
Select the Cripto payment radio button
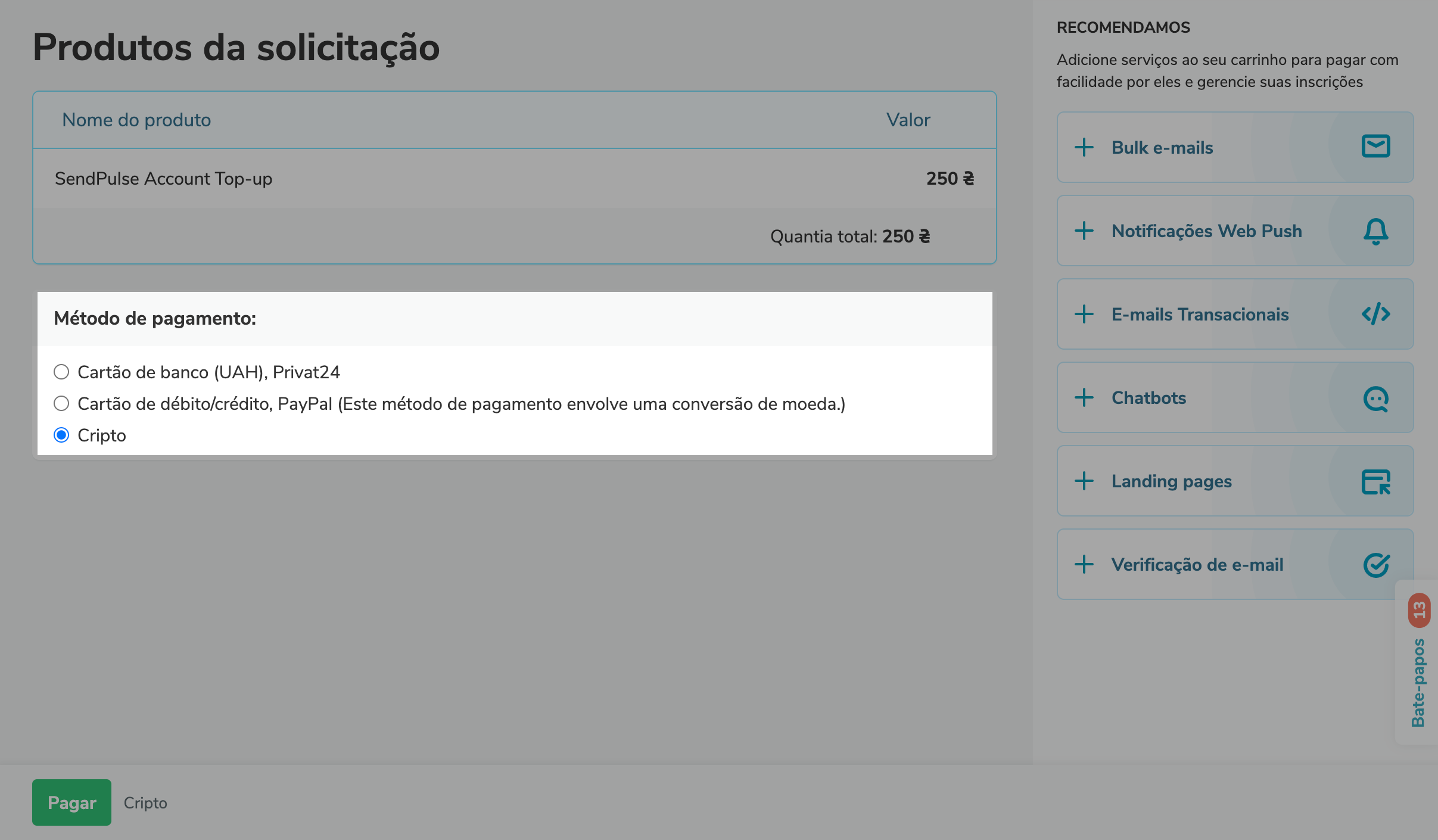pyautogui.click(x=61, y=435)
